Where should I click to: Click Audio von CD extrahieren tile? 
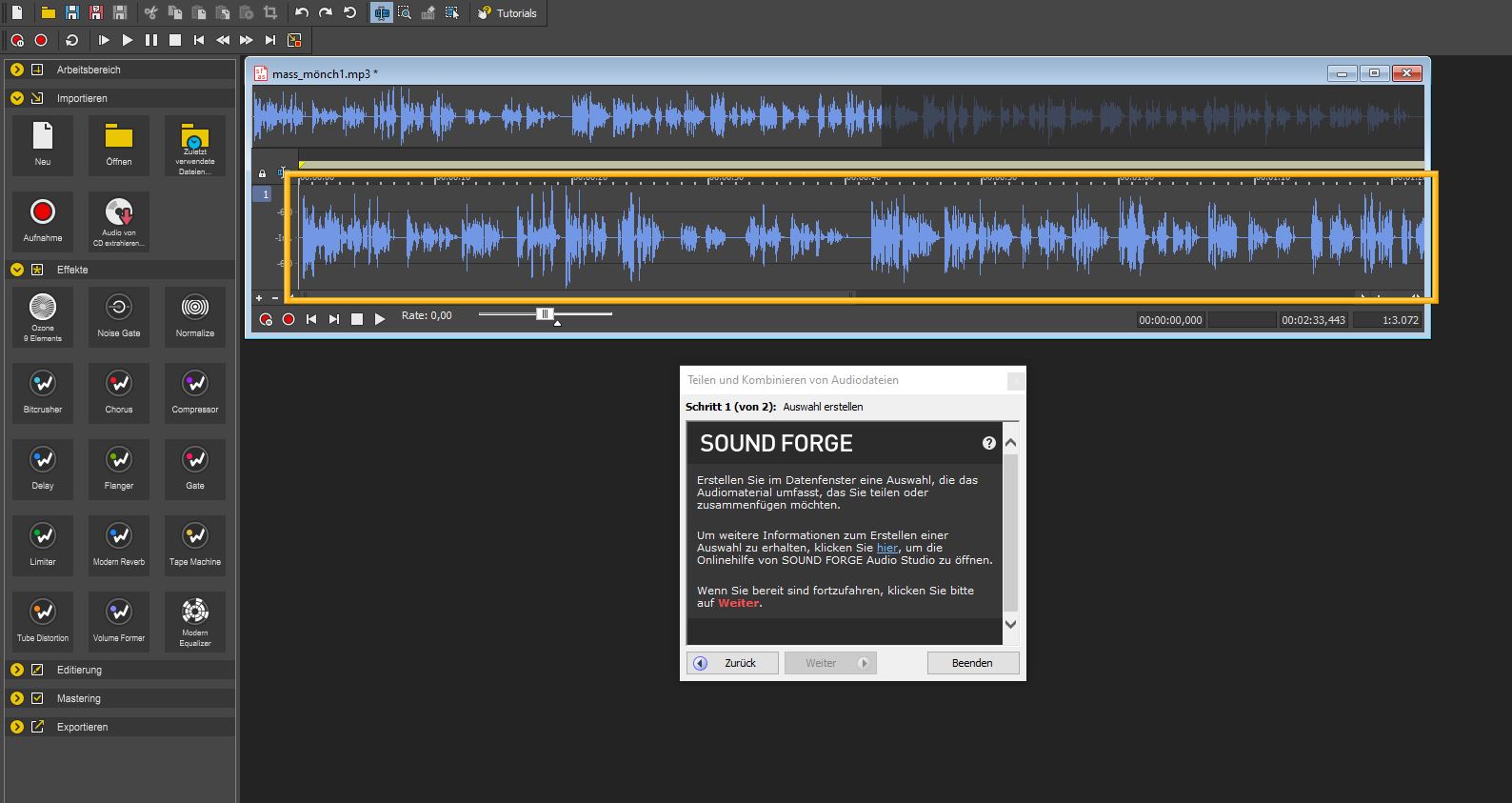click(x=119, y=222)
